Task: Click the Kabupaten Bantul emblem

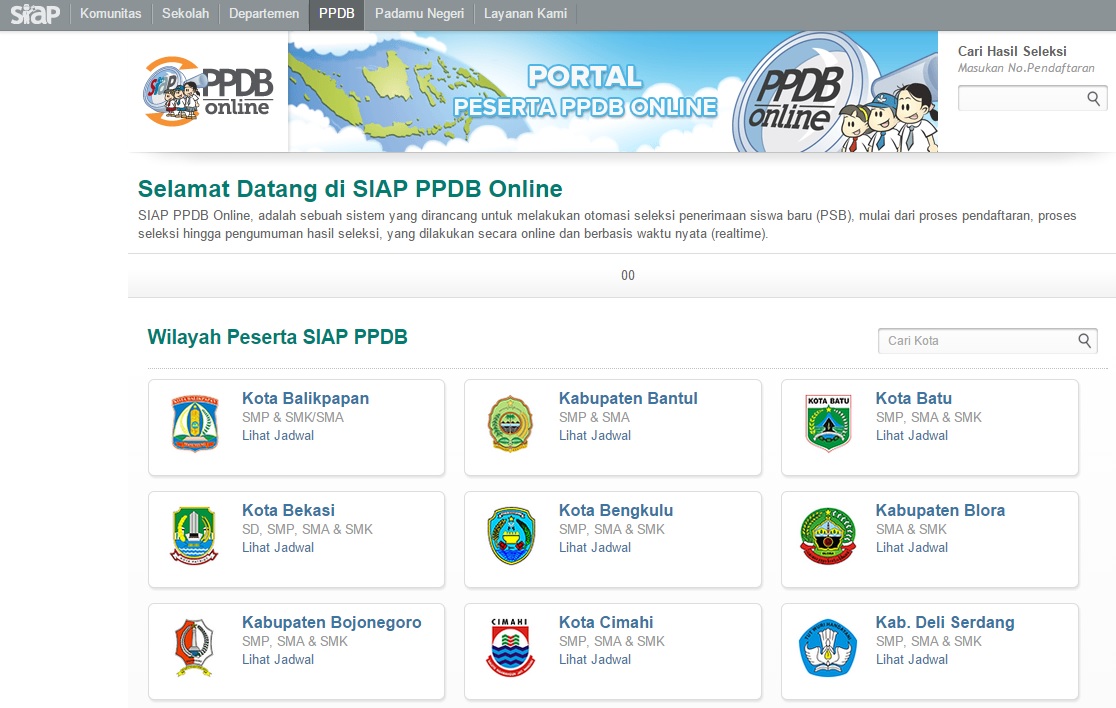Action: tap(510, 424)
